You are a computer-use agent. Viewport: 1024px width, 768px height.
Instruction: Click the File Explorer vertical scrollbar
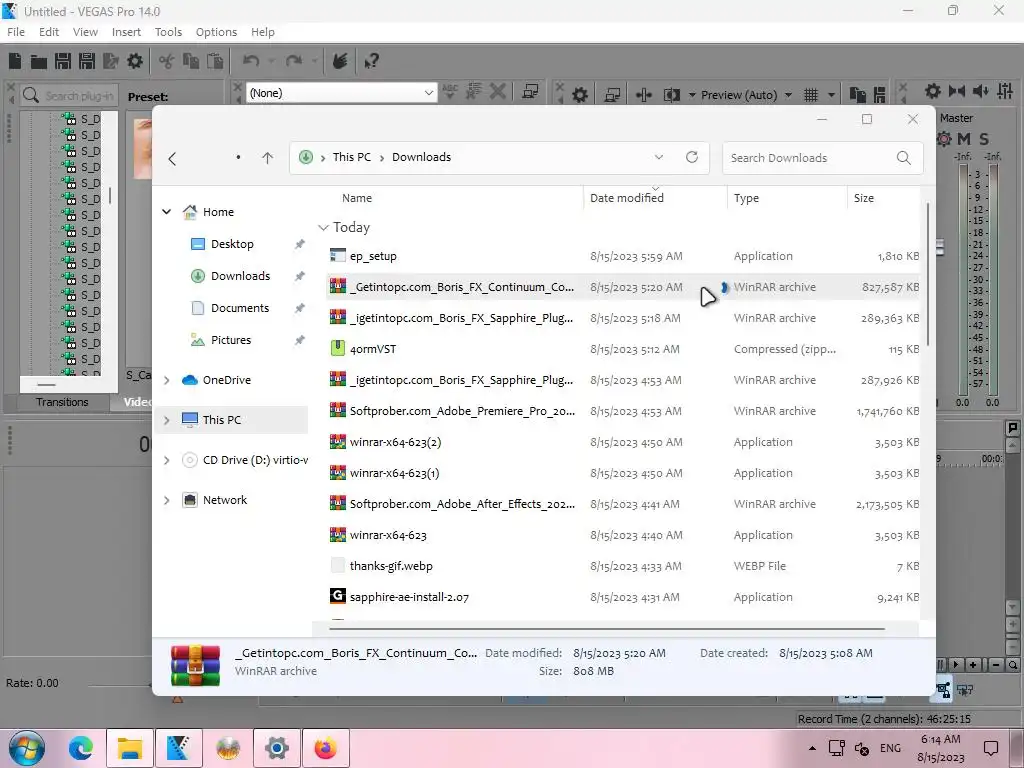click(927, 274)
